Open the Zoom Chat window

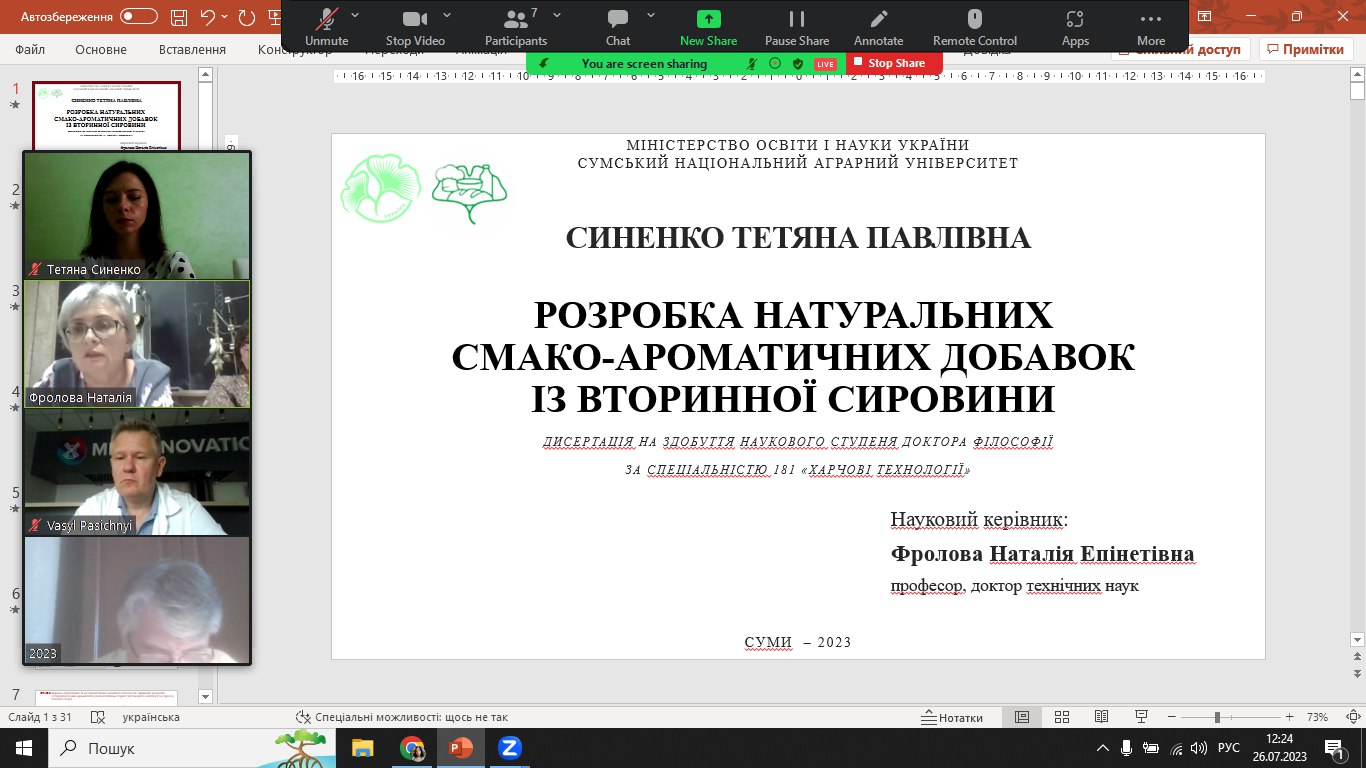pyautogui.click(x=618, y=20)
